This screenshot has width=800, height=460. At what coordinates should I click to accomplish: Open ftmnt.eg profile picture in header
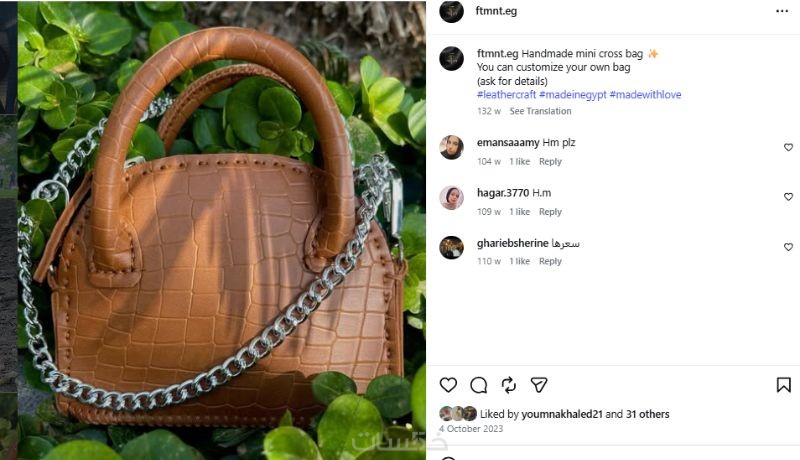[x=451, y=11]
